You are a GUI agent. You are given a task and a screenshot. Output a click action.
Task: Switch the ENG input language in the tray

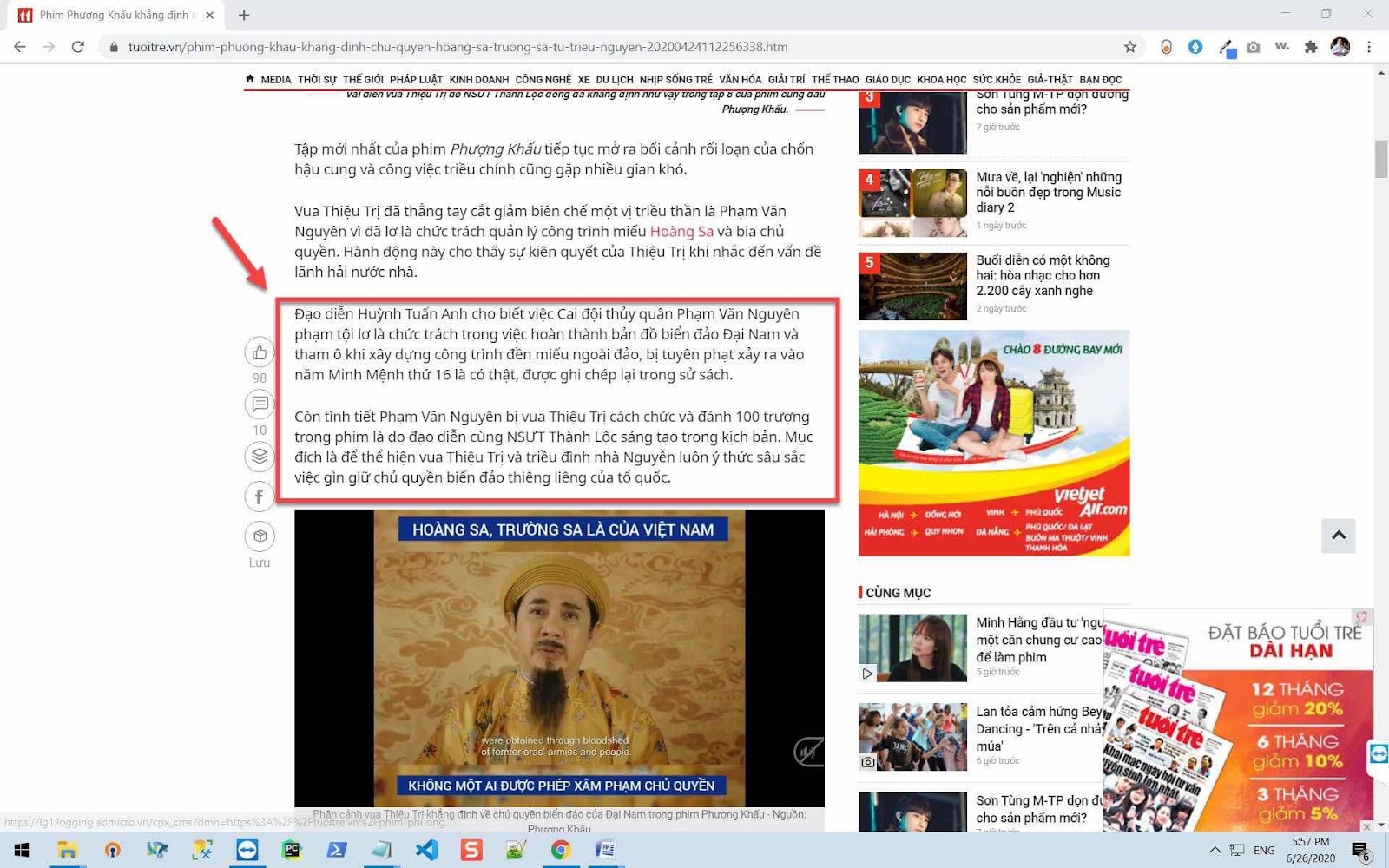point(1264,850)
